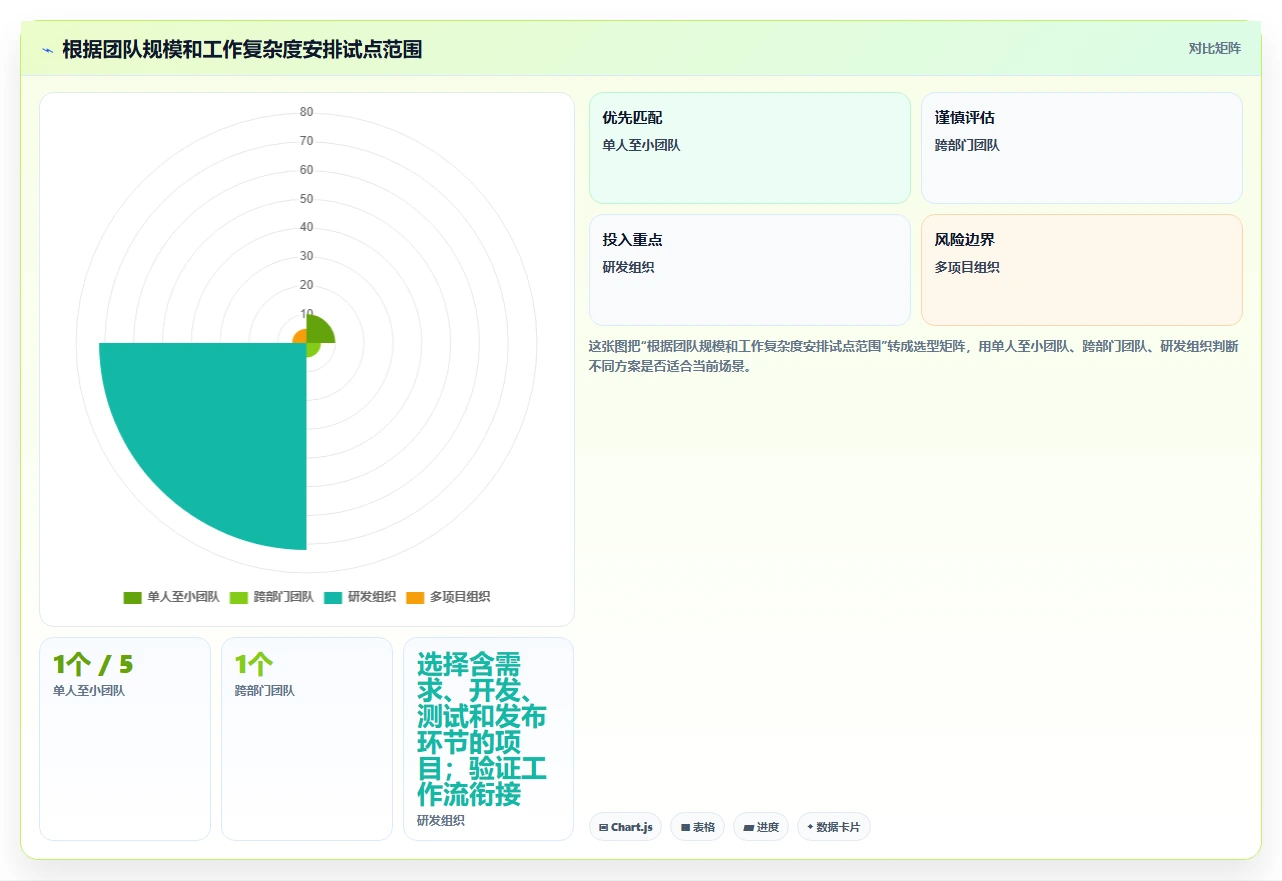Click the dark green 单人至小团队 chart segment

click(x=317, y=332)
